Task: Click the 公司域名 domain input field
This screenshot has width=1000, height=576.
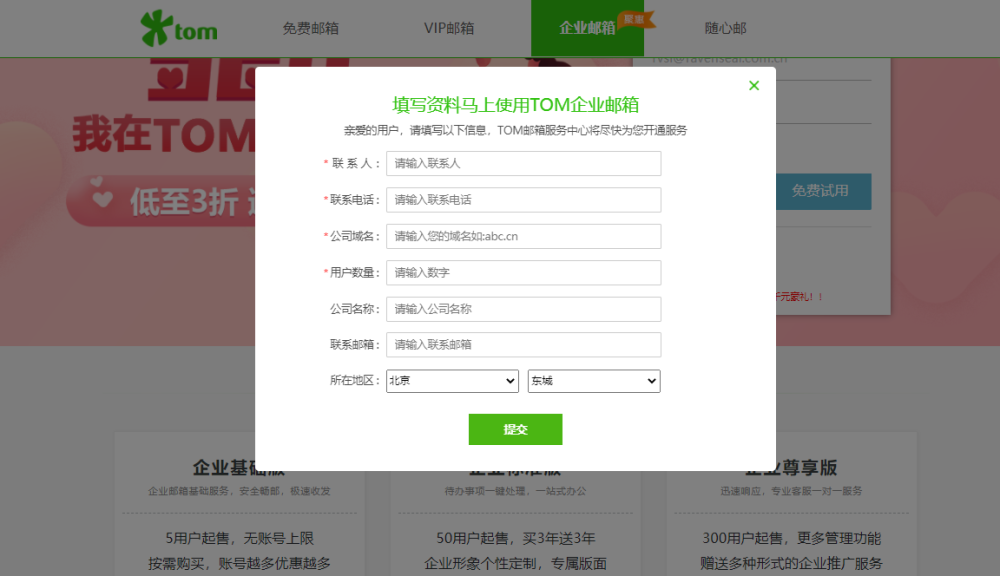Action: [x=523, y=236]
